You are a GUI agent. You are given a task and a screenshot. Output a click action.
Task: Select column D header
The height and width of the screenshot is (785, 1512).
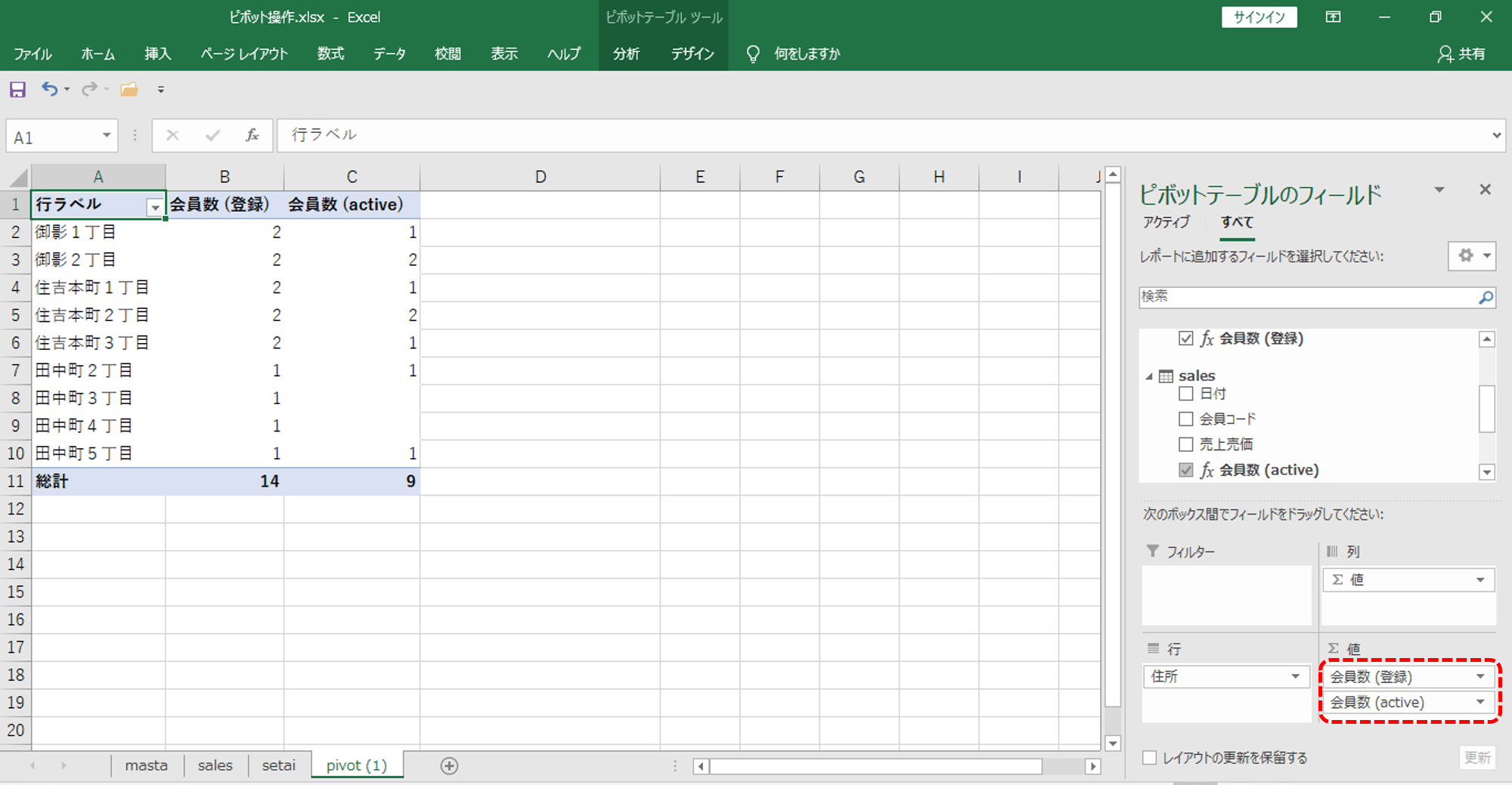541,178
